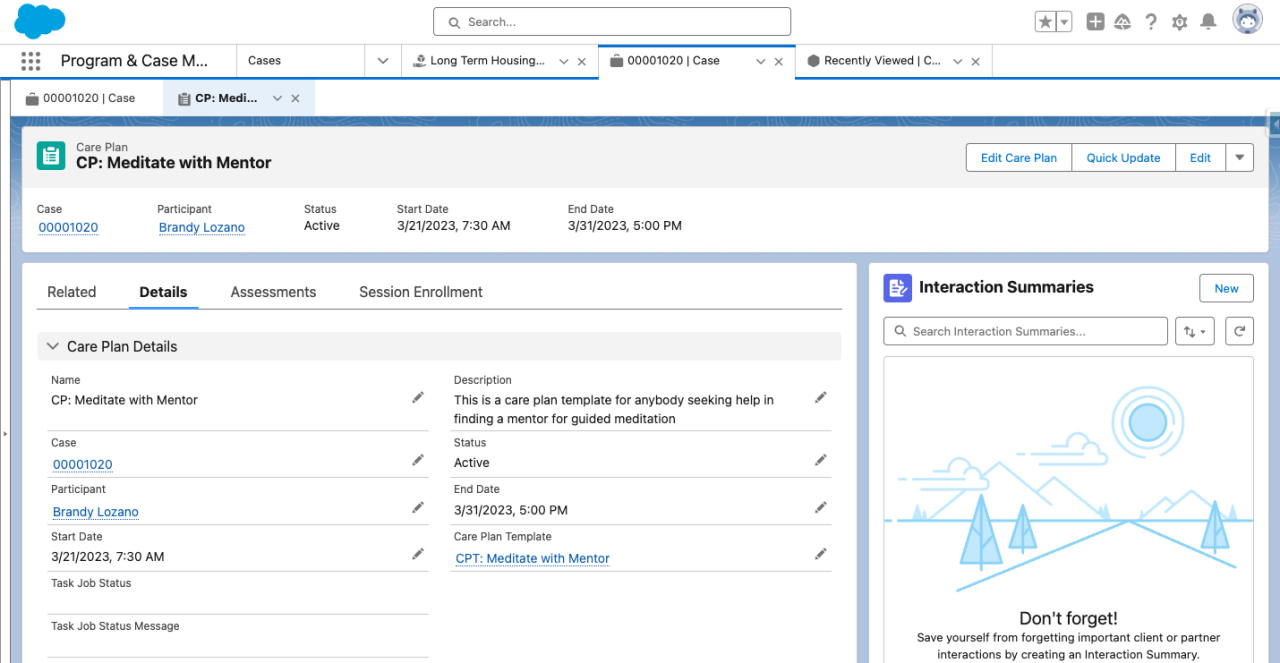Screen dimensions: 1280x663
Task: Select the 00001020 Case subtab
Action: [x=80, y=98]
